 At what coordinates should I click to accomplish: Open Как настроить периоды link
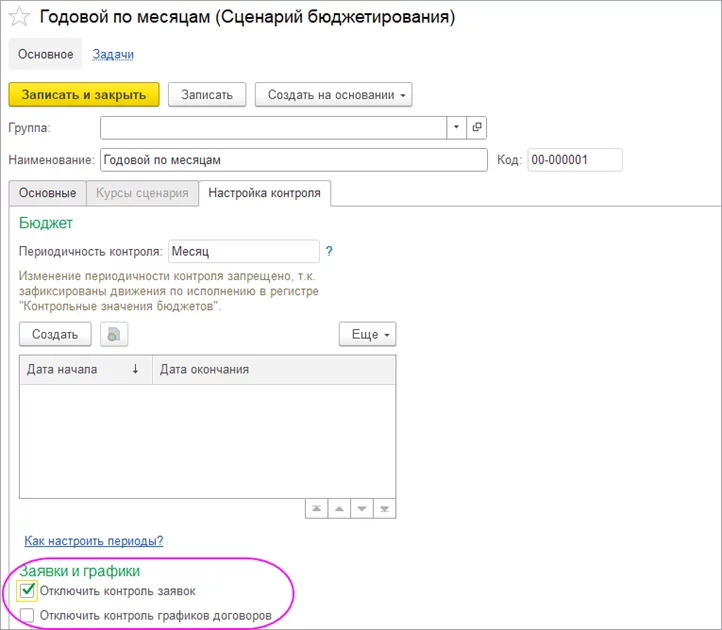93,541
